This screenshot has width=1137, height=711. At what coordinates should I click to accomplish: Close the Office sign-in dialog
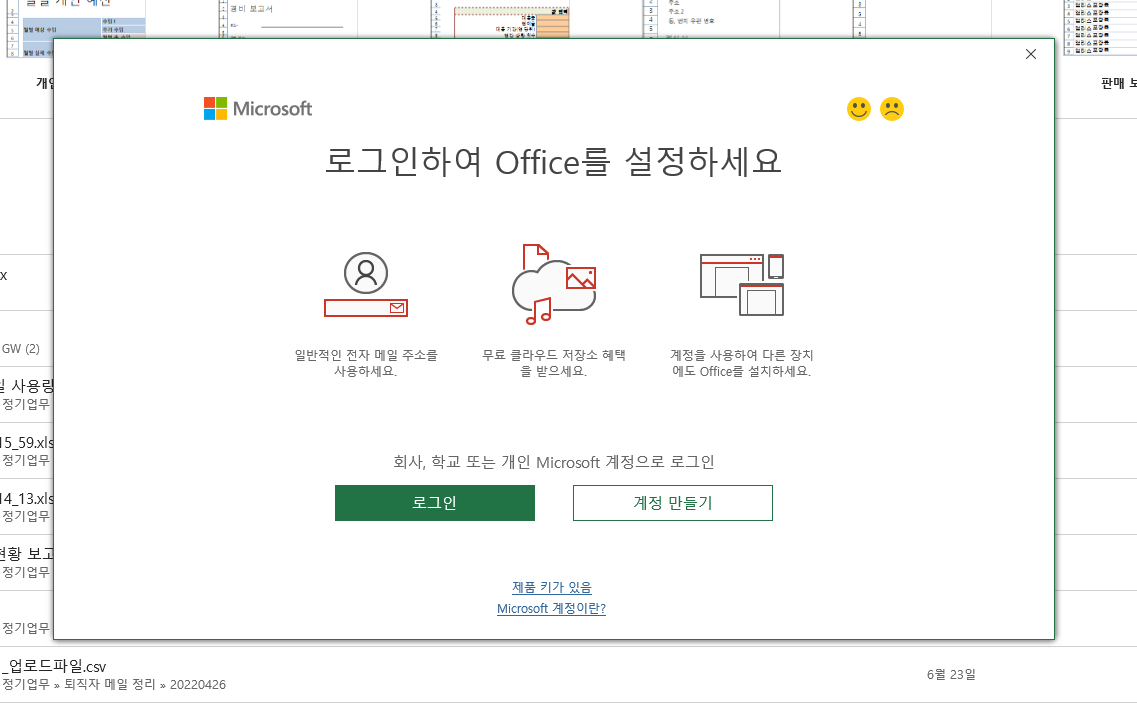pyautogui.click(x=1030, y=54)
